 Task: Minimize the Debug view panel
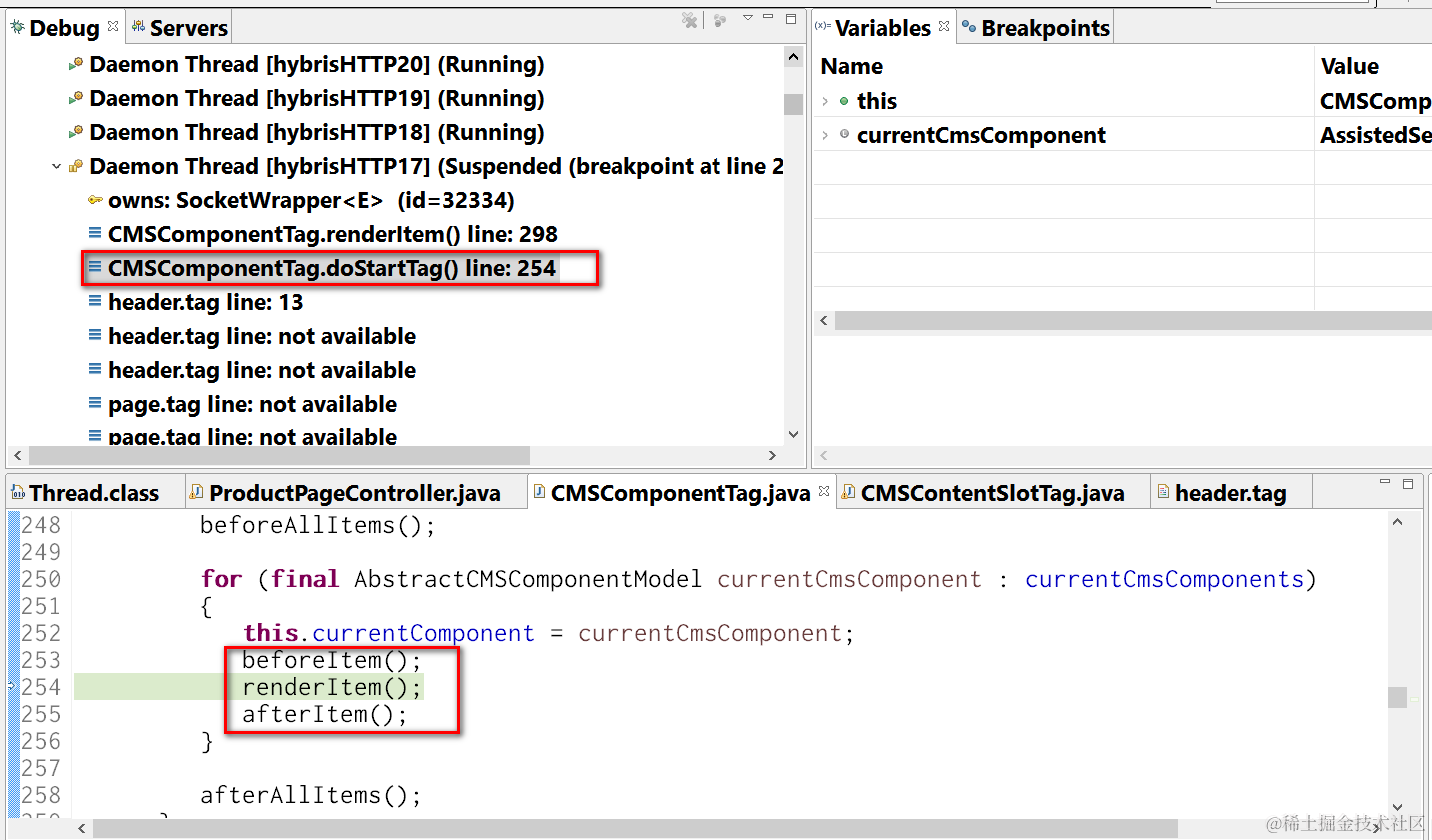(x=768, y=17)
